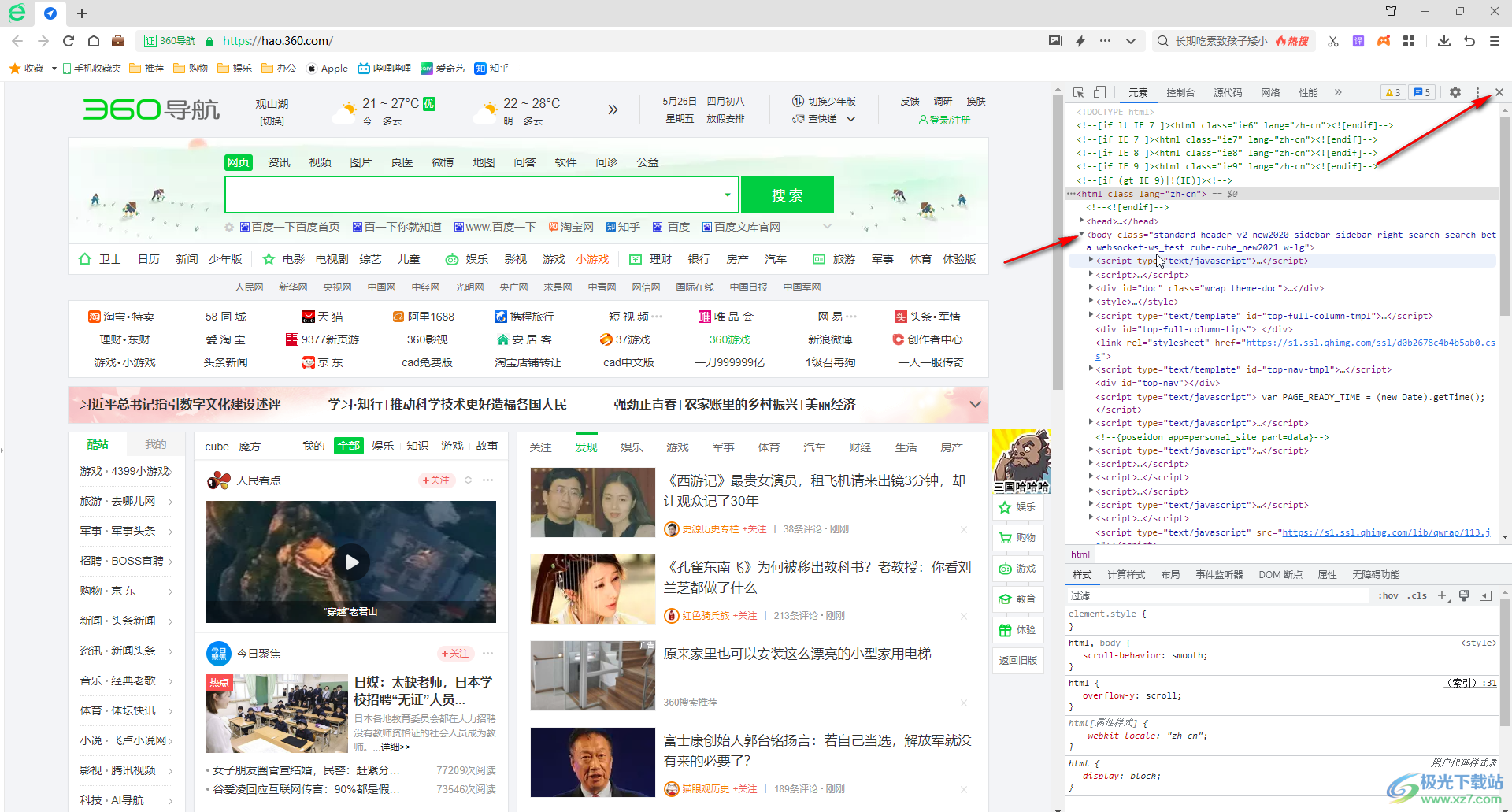Toggle rendering emulation paintbrush icon
The height and width of the screenshot is (812, 1512).
tap(1464, 595)
